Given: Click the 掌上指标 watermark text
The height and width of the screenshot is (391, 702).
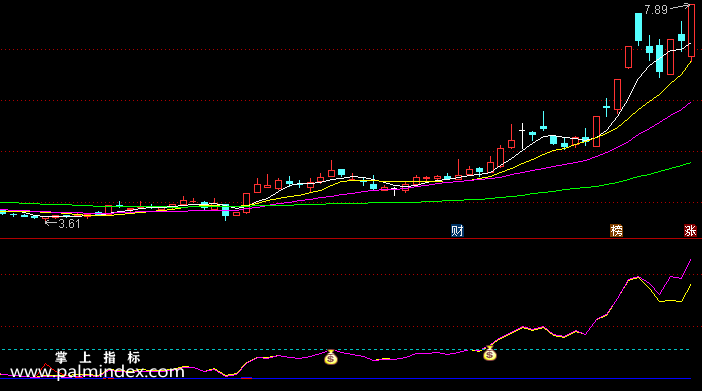Looking at the screenshot, I should coord(98,357).
